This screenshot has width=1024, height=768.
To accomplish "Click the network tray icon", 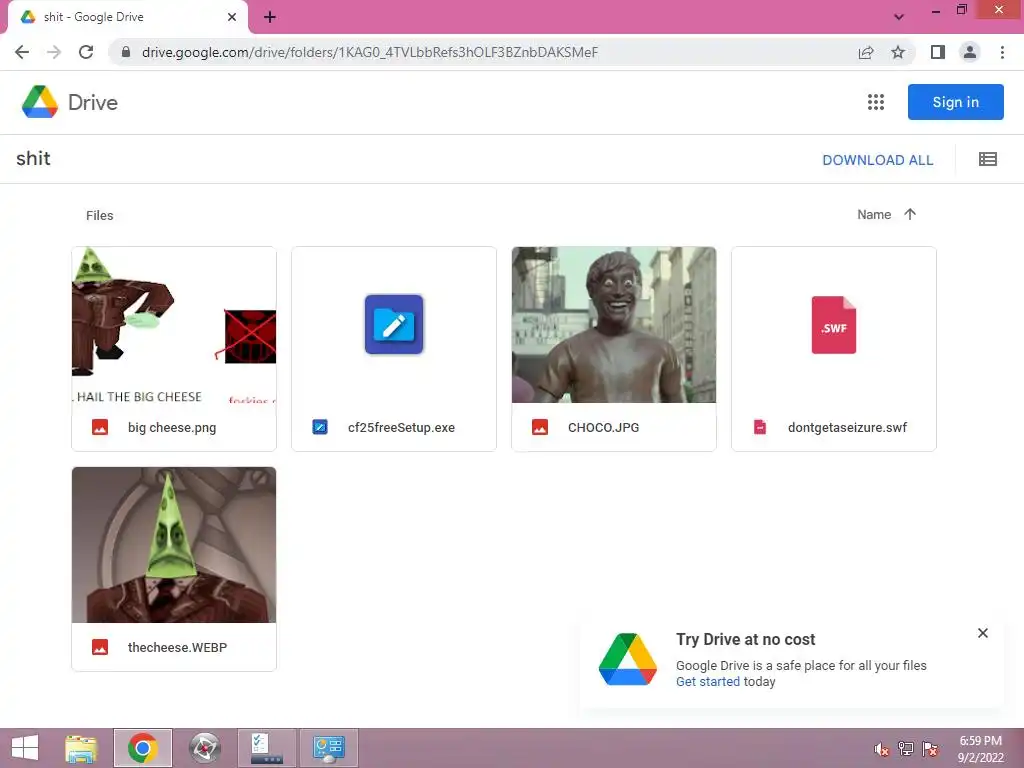I will coord(906,749).
